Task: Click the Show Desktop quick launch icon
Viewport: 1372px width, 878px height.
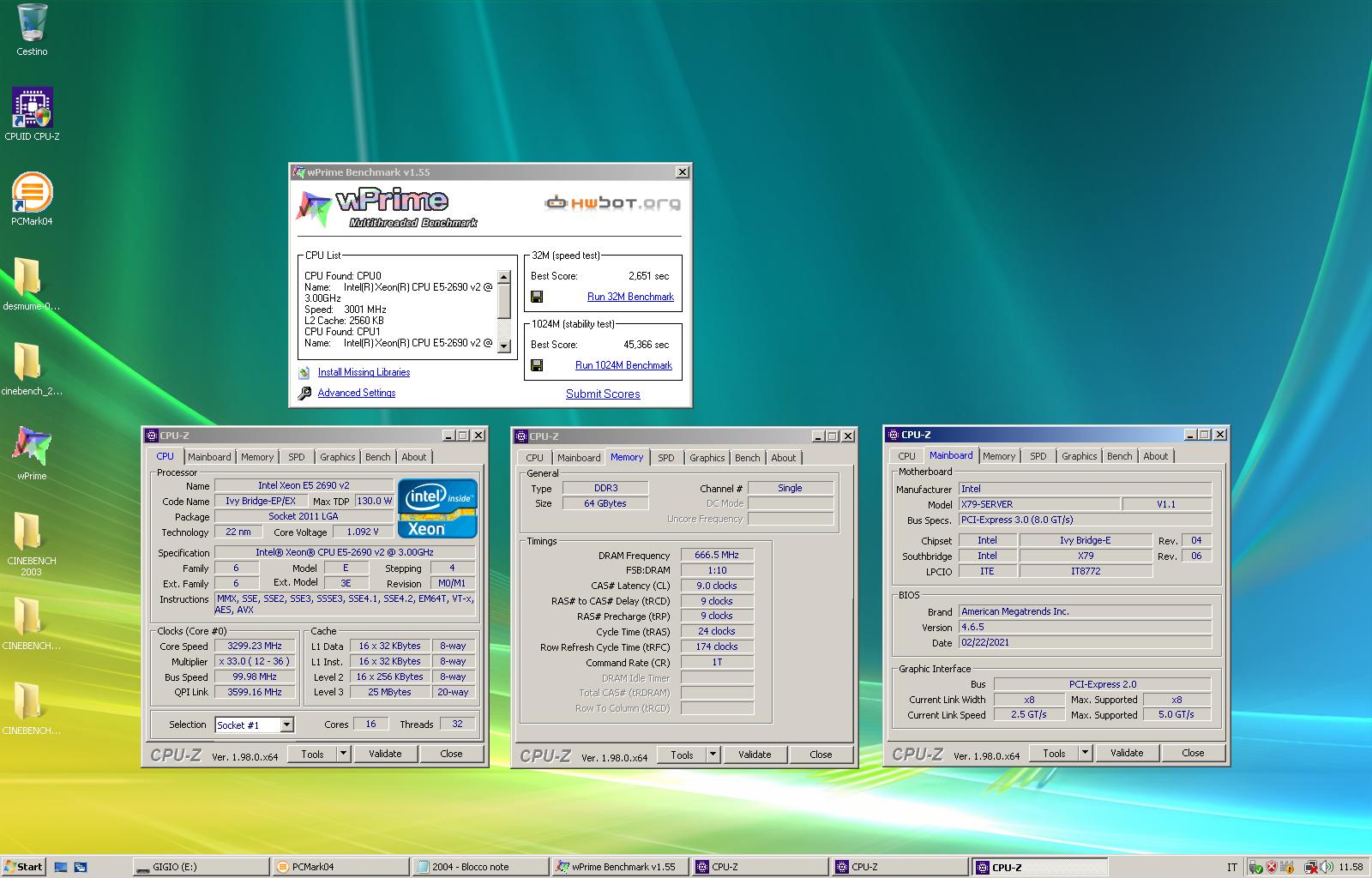Action: click(61, 867)
